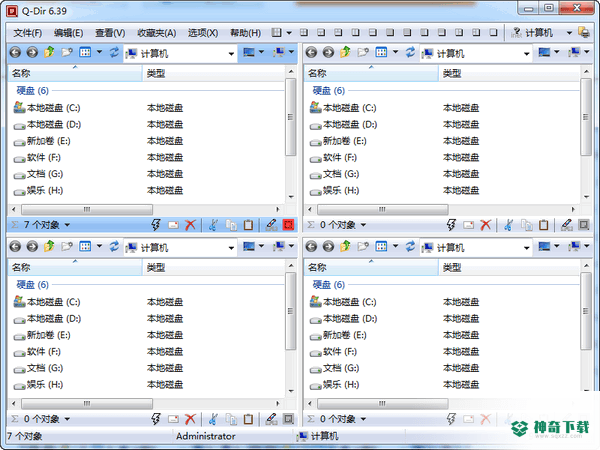Sort by 名称 column in top-left pane
Screen dimensions: 600x450
tap(75, 73)
